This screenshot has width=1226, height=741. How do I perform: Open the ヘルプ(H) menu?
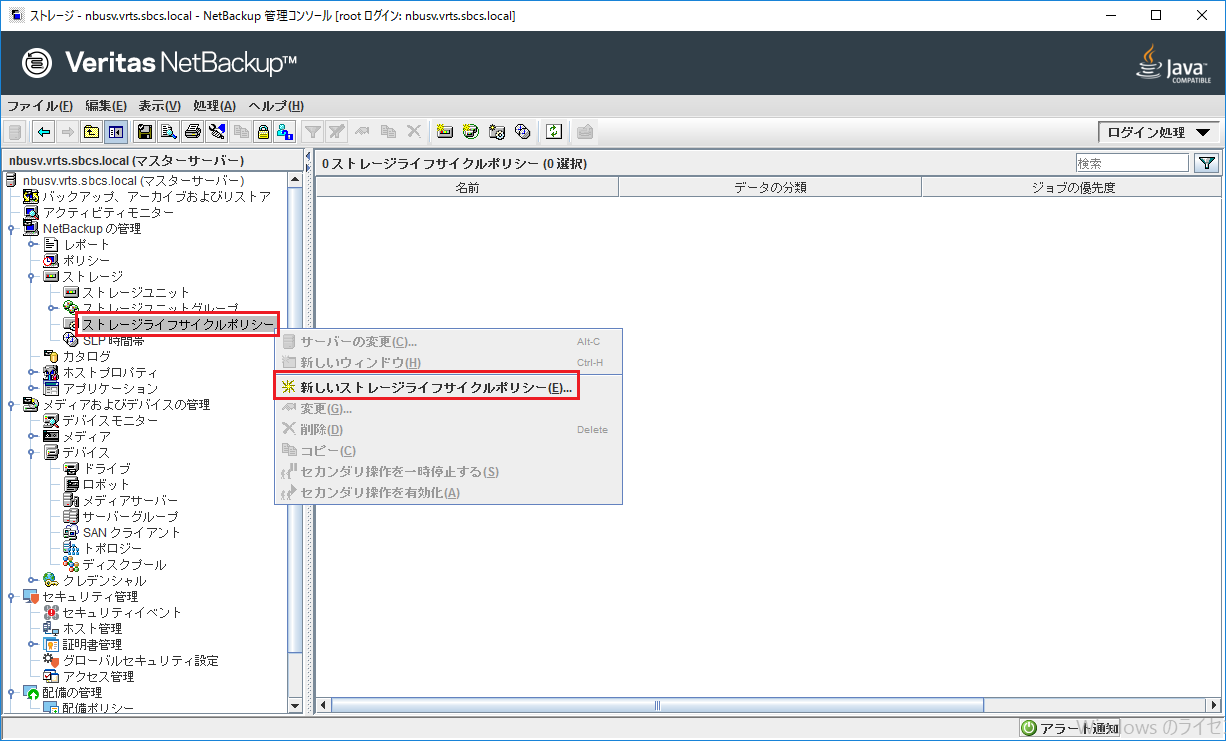point(276,106)
